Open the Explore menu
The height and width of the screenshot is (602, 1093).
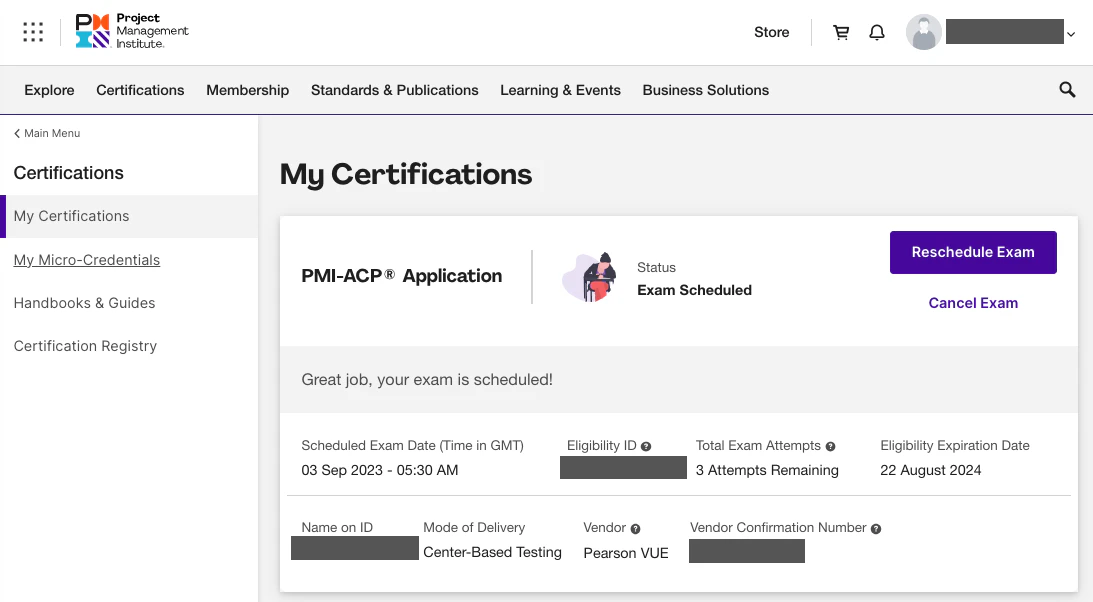(49, 90)
